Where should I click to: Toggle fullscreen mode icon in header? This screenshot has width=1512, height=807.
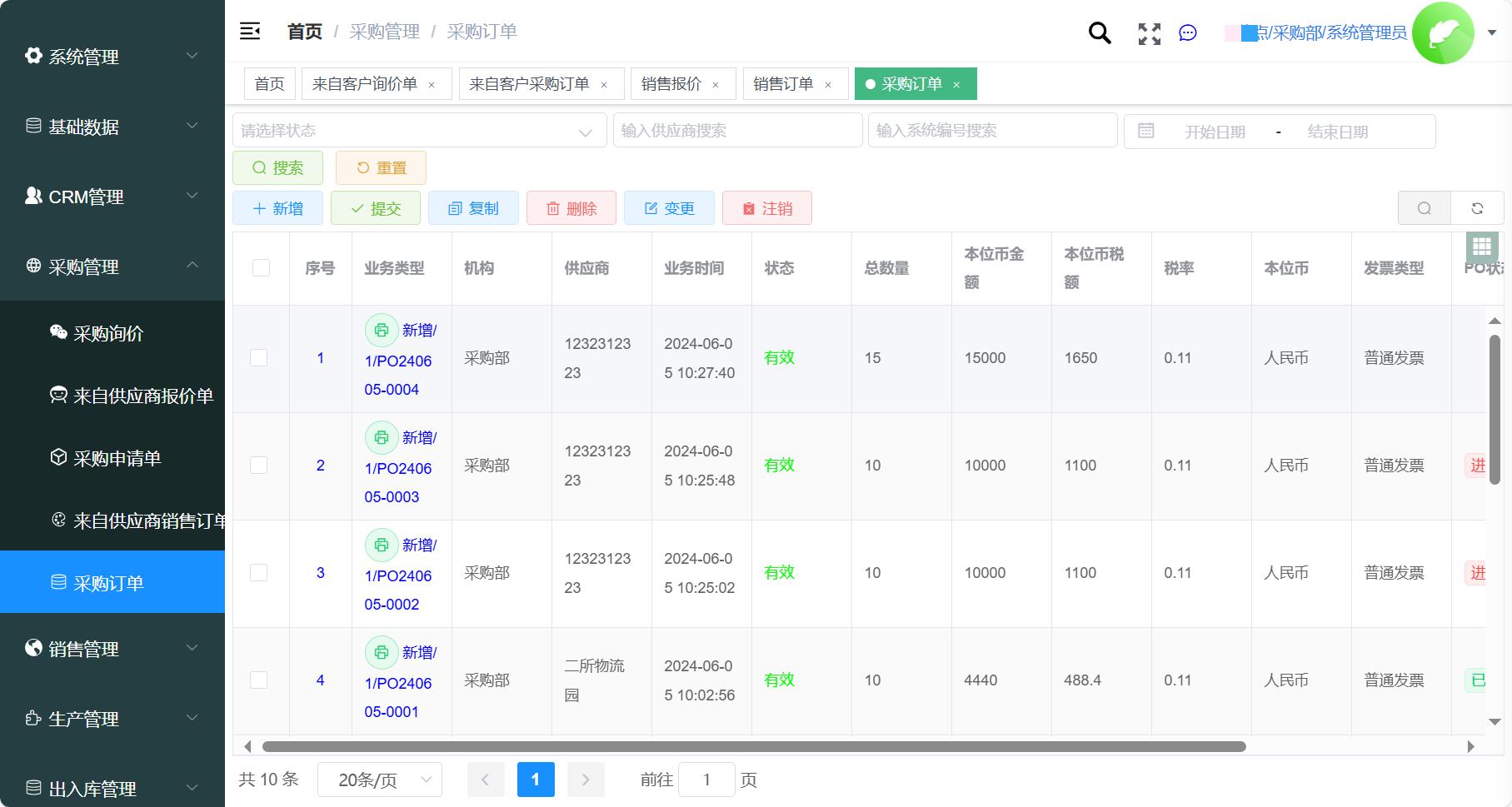[x=1148, y=32]
